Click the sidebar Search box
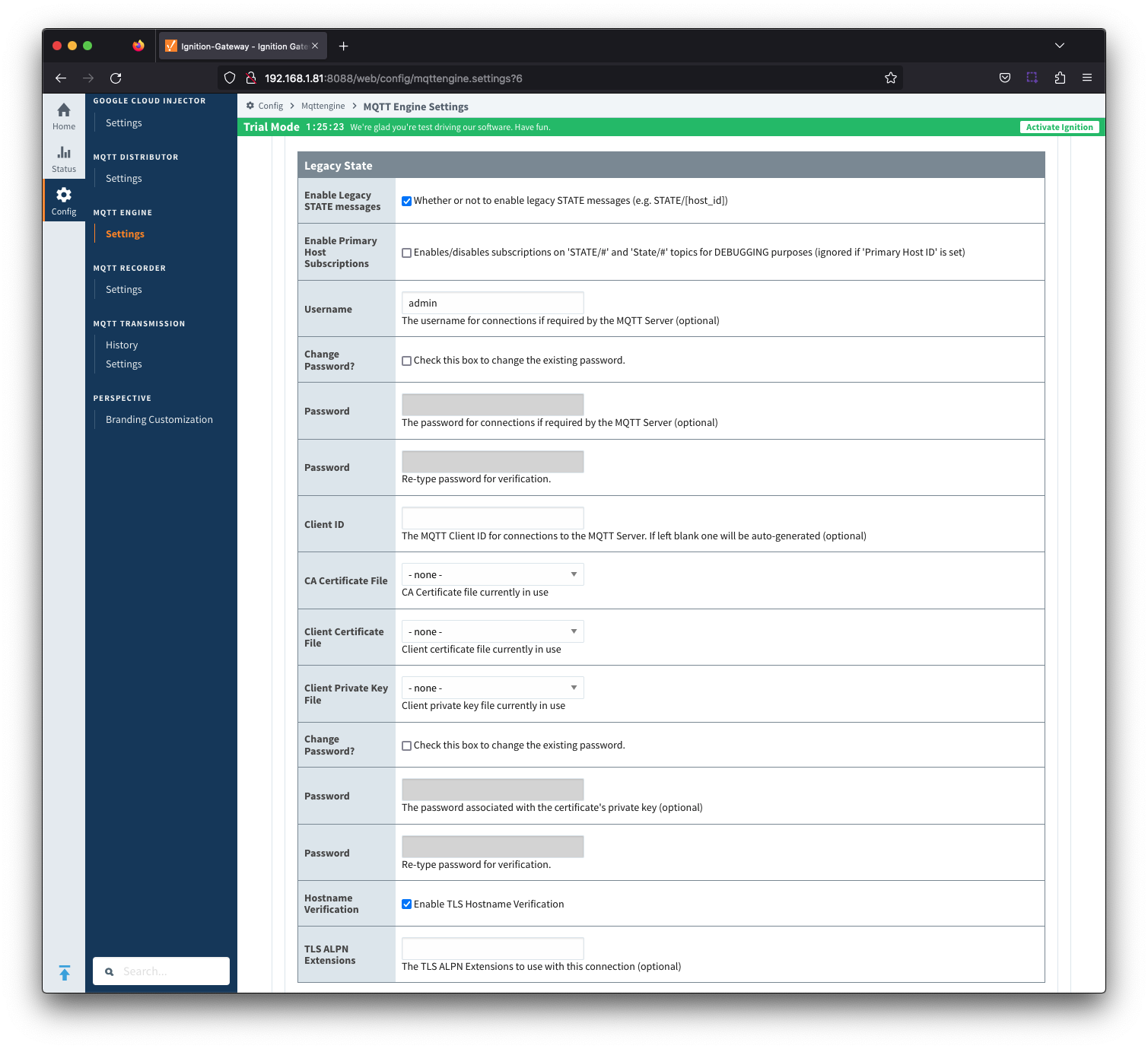1148x1049 pixels. tap(161, 971)
